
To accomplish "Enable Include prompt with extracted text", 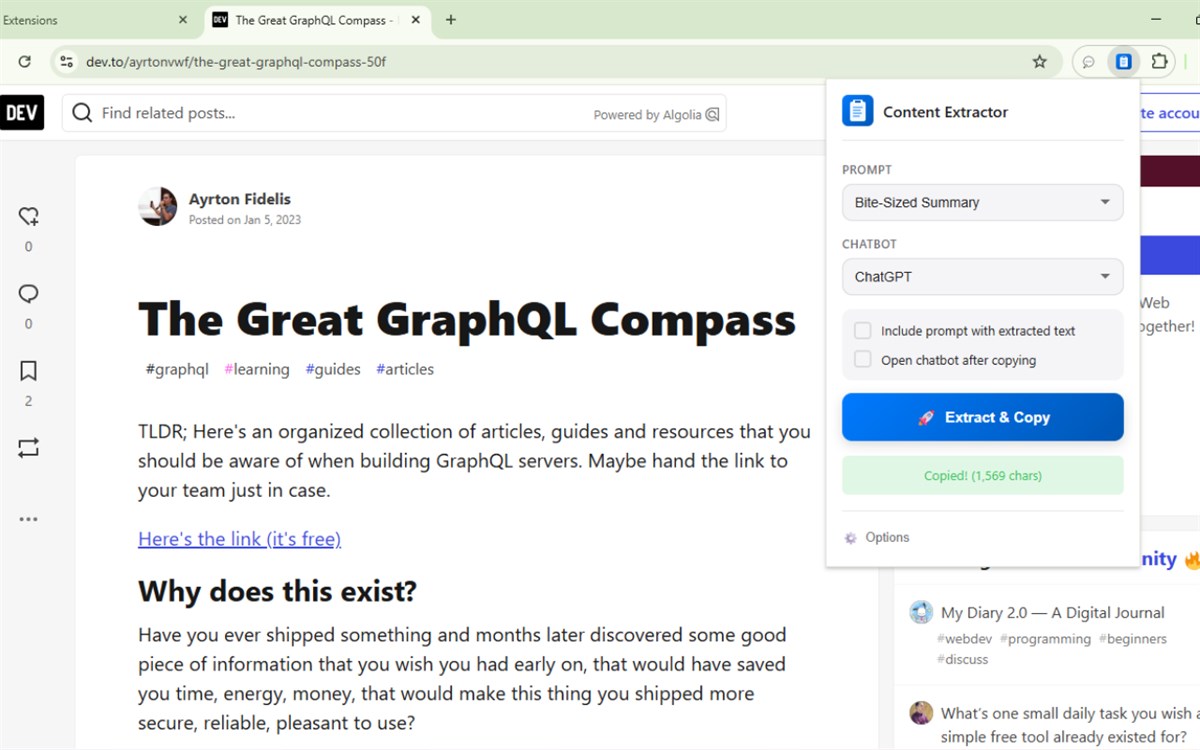I will click(x=862, y=331).
